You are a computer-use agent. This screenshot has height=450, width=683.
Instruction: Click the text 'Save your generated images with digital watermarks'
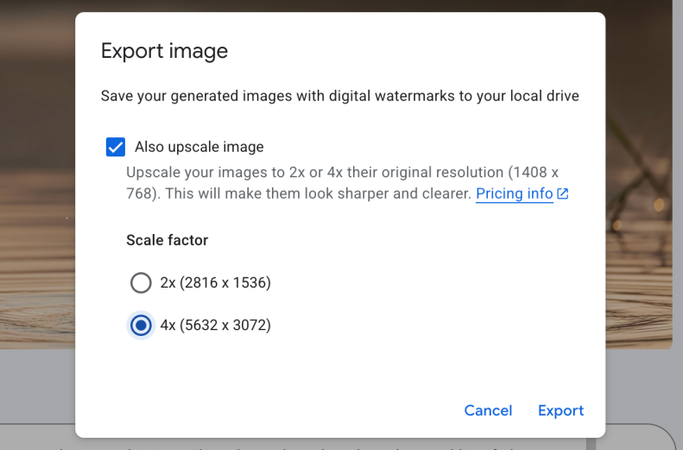click(277, 96)
